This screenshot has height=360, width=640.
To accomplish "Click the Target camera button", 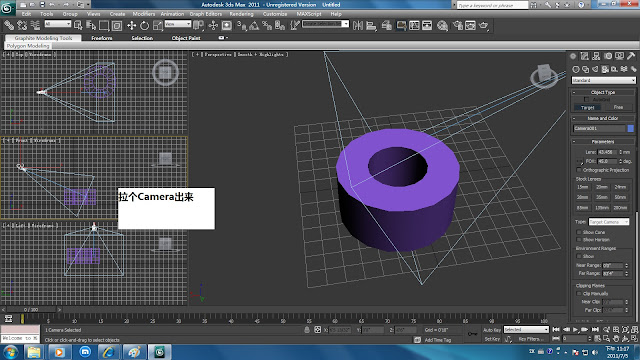I will click(587, 107).
